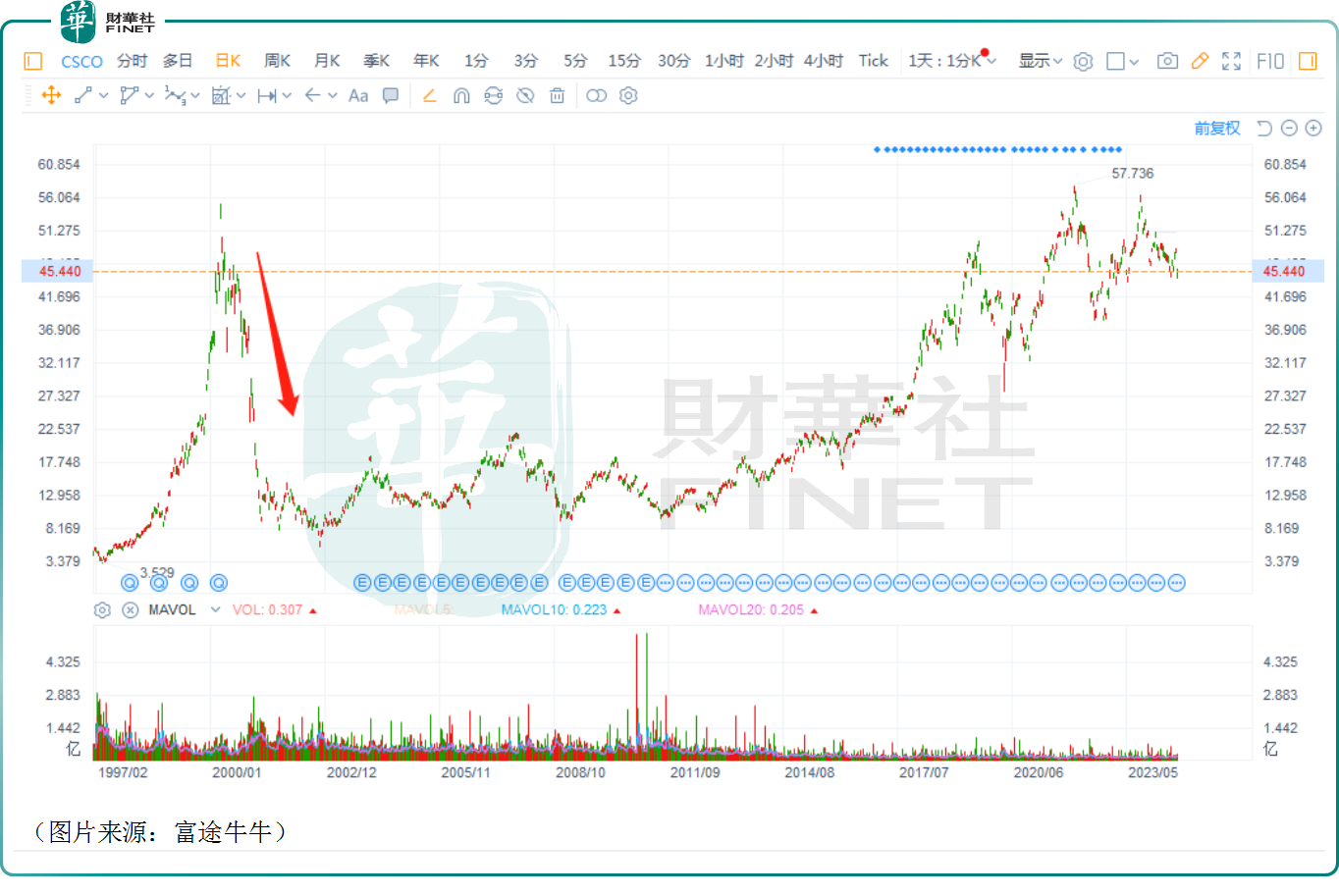The height and width of the screenshot is (896, 1339).
Task: Open MAVOL indicator settings gear
Action: 102,610
